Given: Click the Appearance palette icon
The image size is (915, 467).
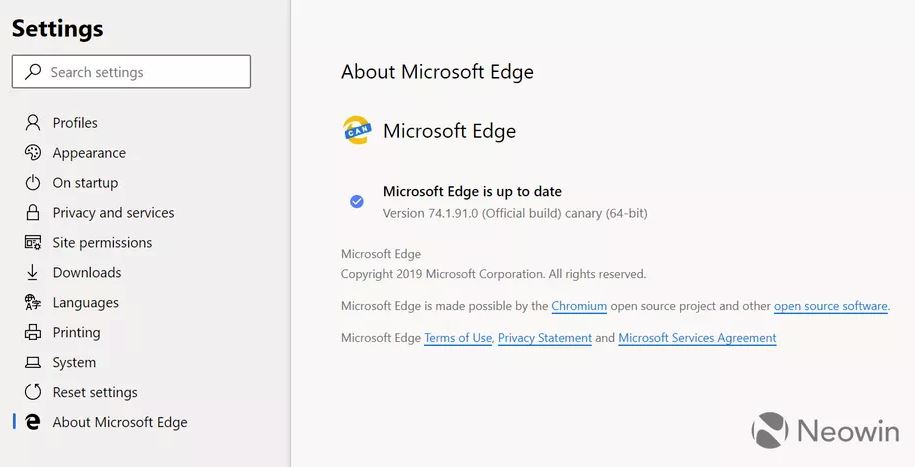Looking at the screenshot, I should 33,153.
